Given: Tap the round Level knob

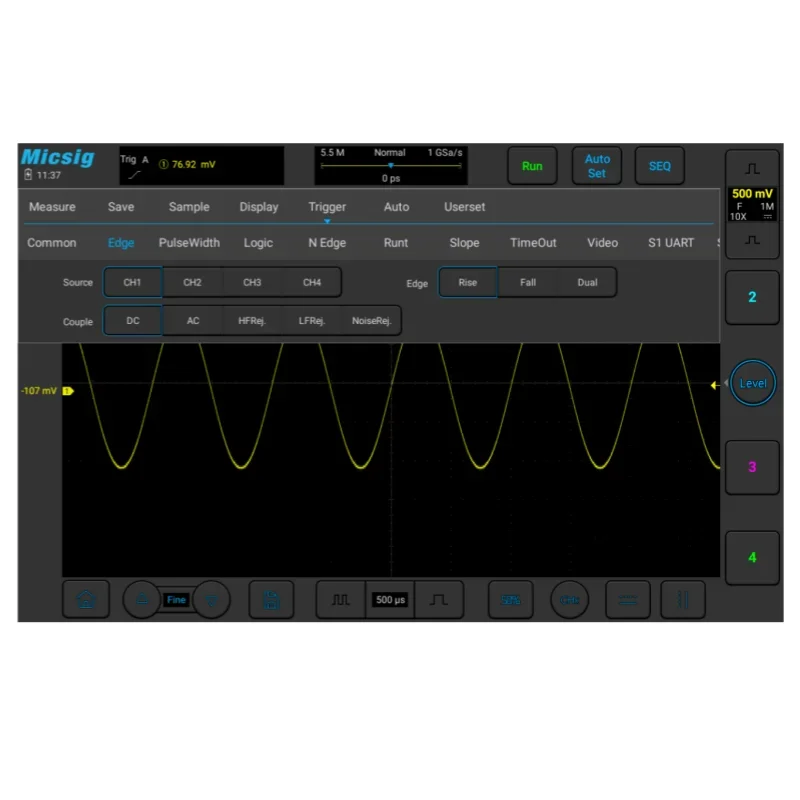Looking at the screenshot, I should tap(753, 383).
